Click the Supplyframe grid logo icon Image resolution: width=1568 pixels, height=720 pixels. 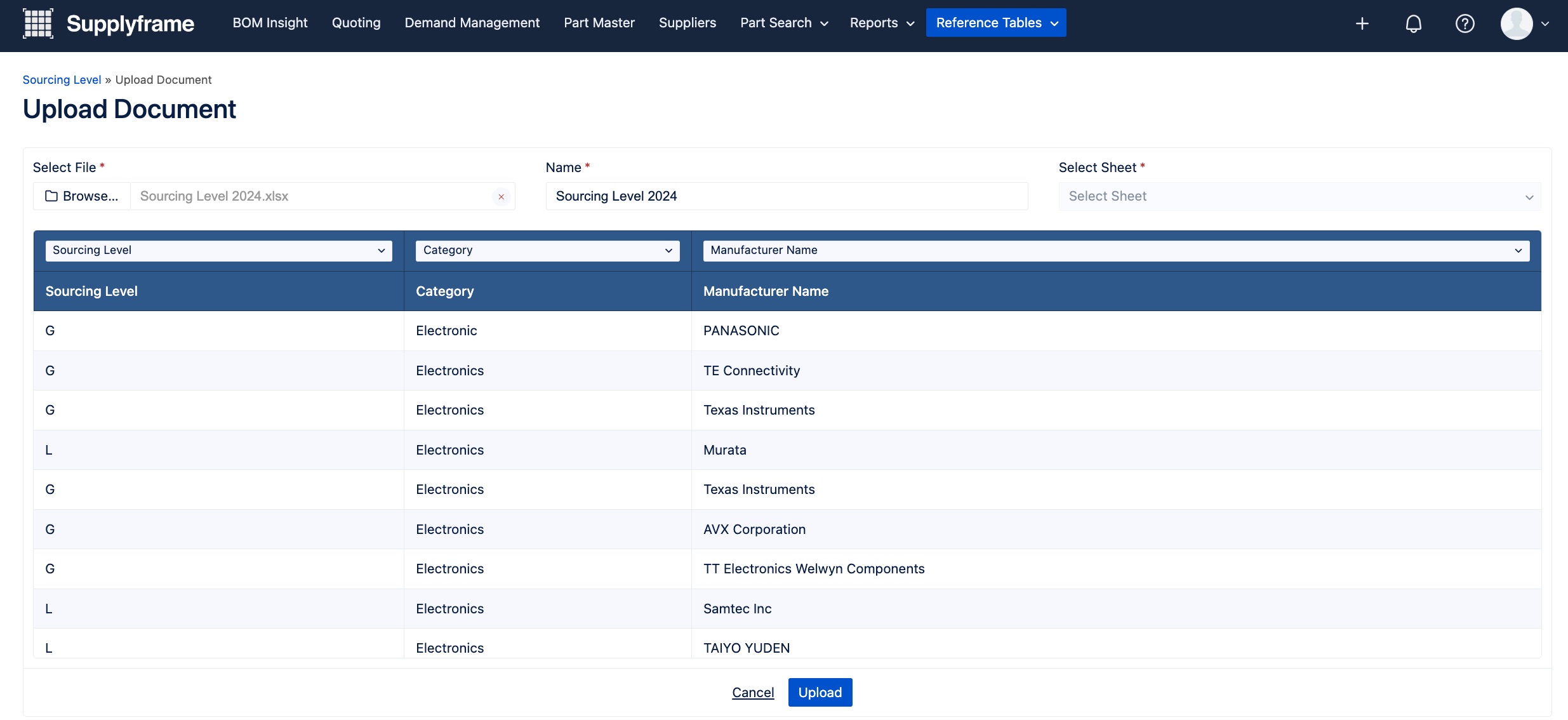point(38,23)
